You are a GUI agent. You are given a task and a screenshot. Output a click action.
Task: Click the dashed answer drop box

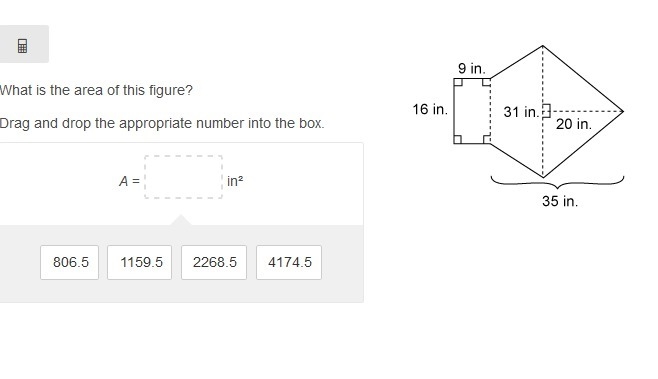tap(183, 177)
